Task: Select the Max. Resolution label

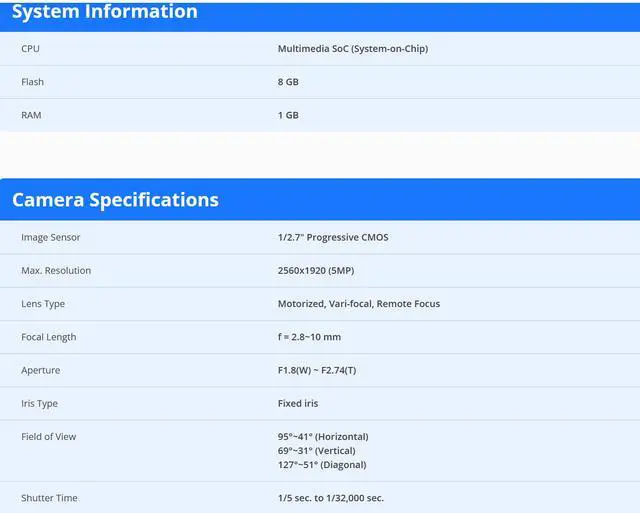Action: (x=56, y=271)
